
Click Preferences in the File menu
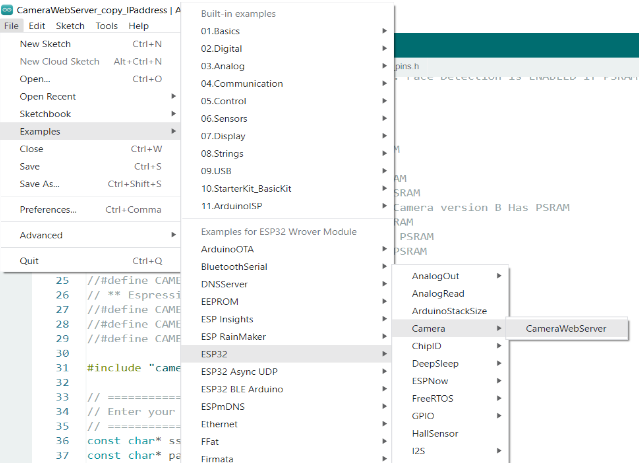click(48, 210)
